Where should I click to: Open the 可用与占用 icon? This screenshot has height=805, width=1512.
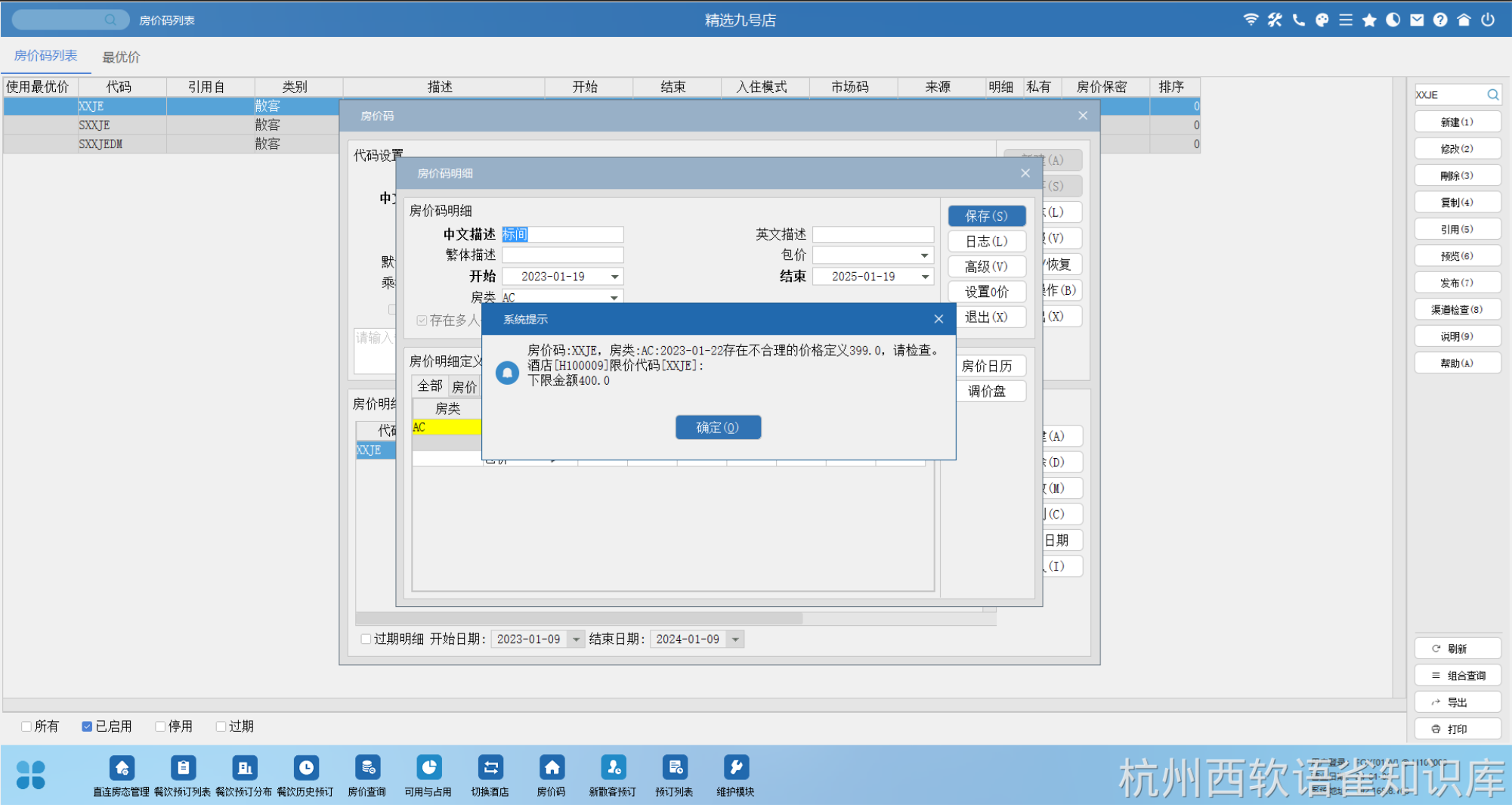tap(428, 769)
